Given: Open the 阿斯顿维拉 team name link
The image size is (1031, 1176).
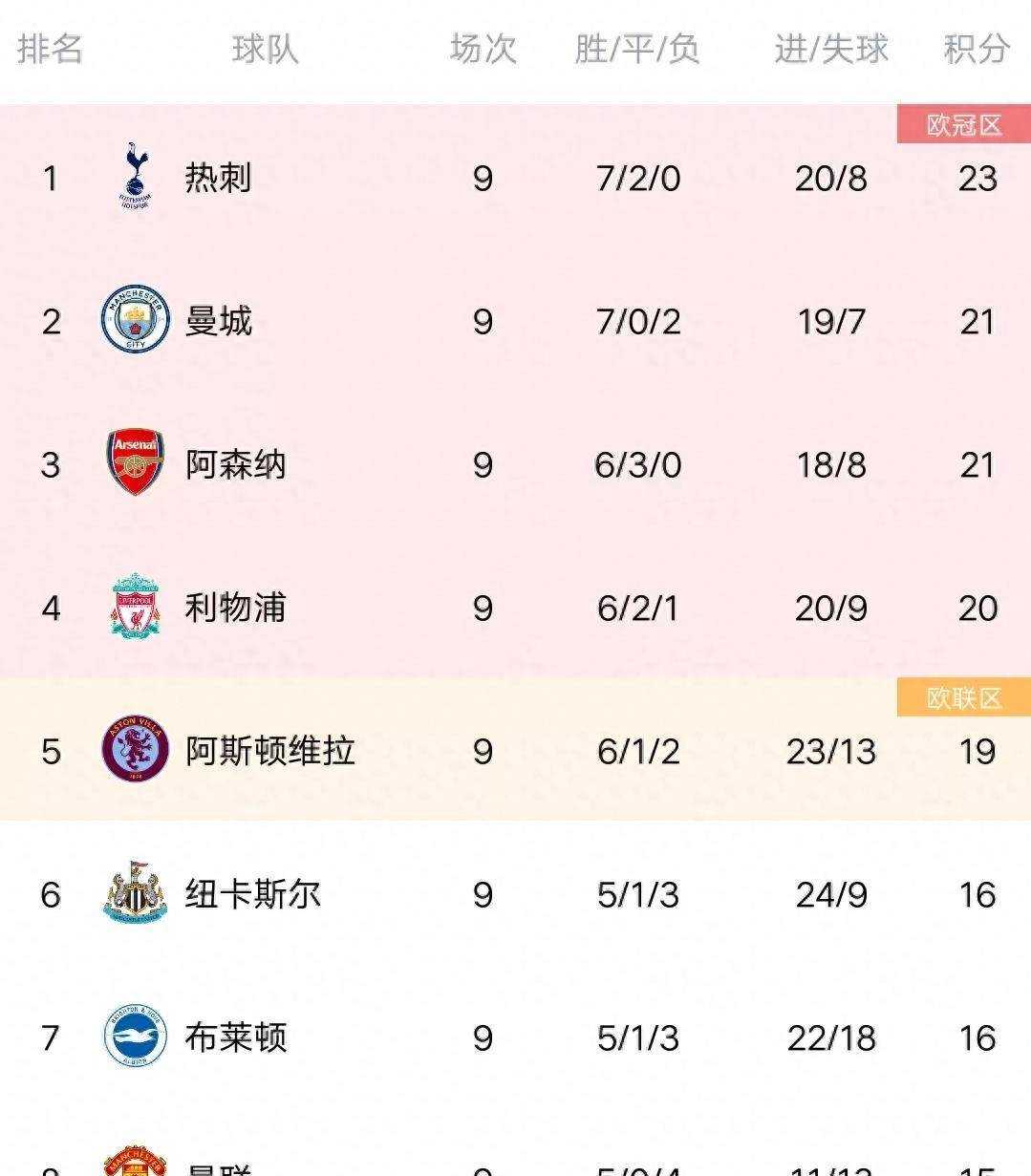Looking at the screenshot, I should coord(269,751).
